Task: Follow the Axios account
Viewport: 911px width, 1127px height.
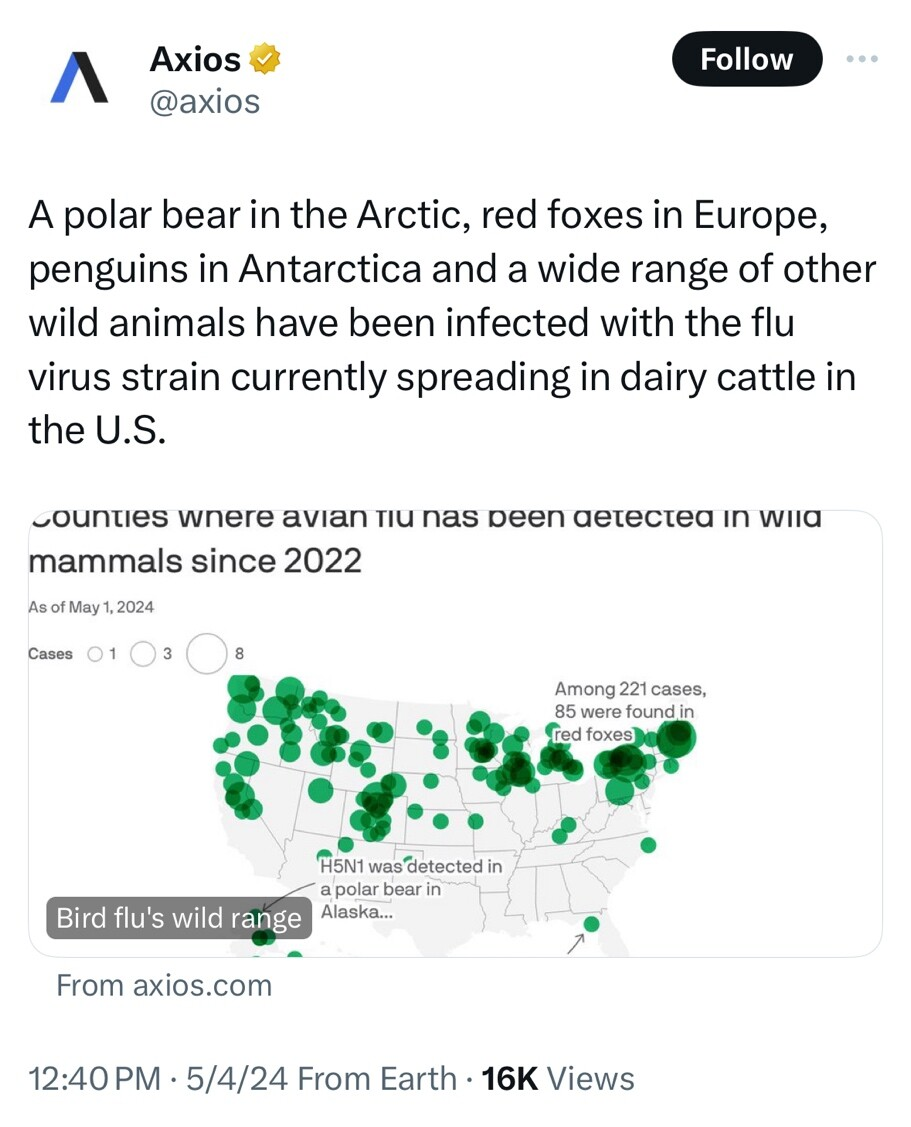Action: (x=746, y=59)
